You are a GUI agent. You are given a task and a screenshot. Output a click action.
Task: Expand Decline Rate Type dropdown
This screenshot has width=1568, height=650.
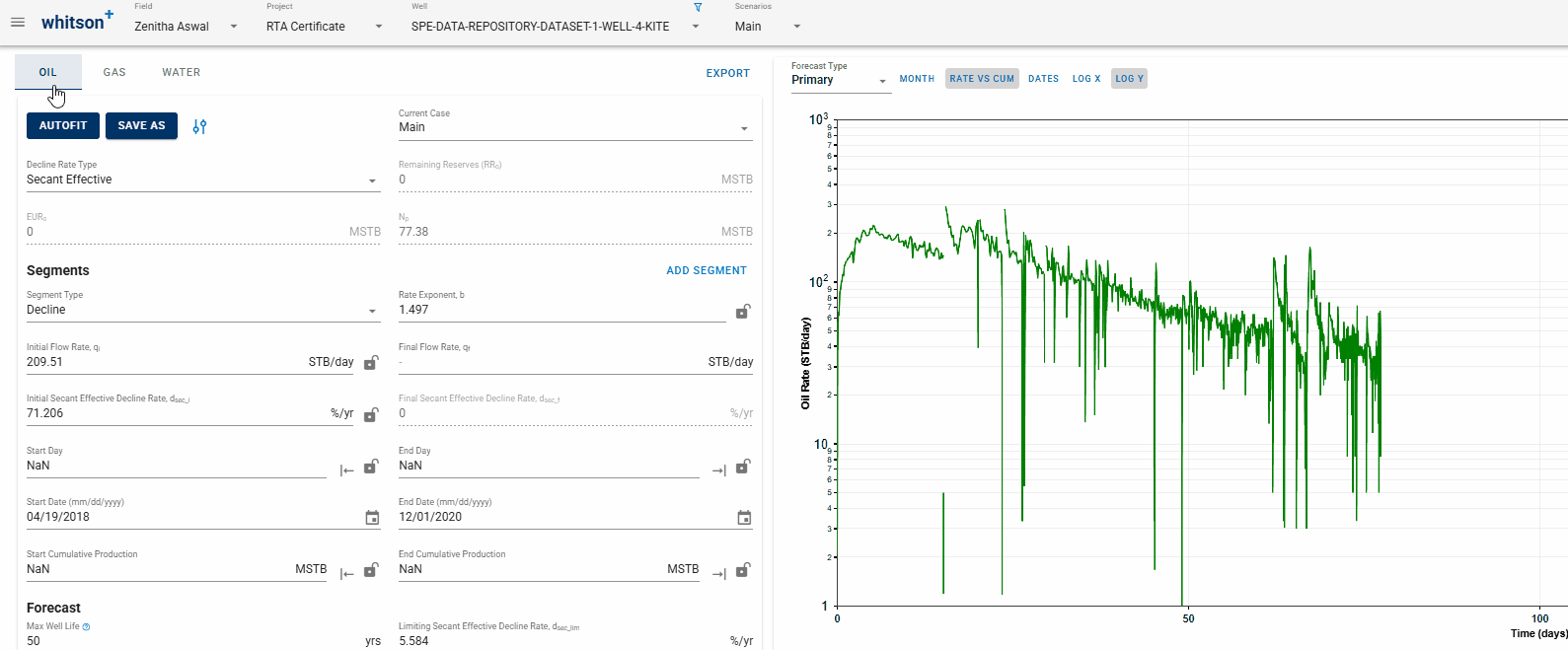point(372,181)
